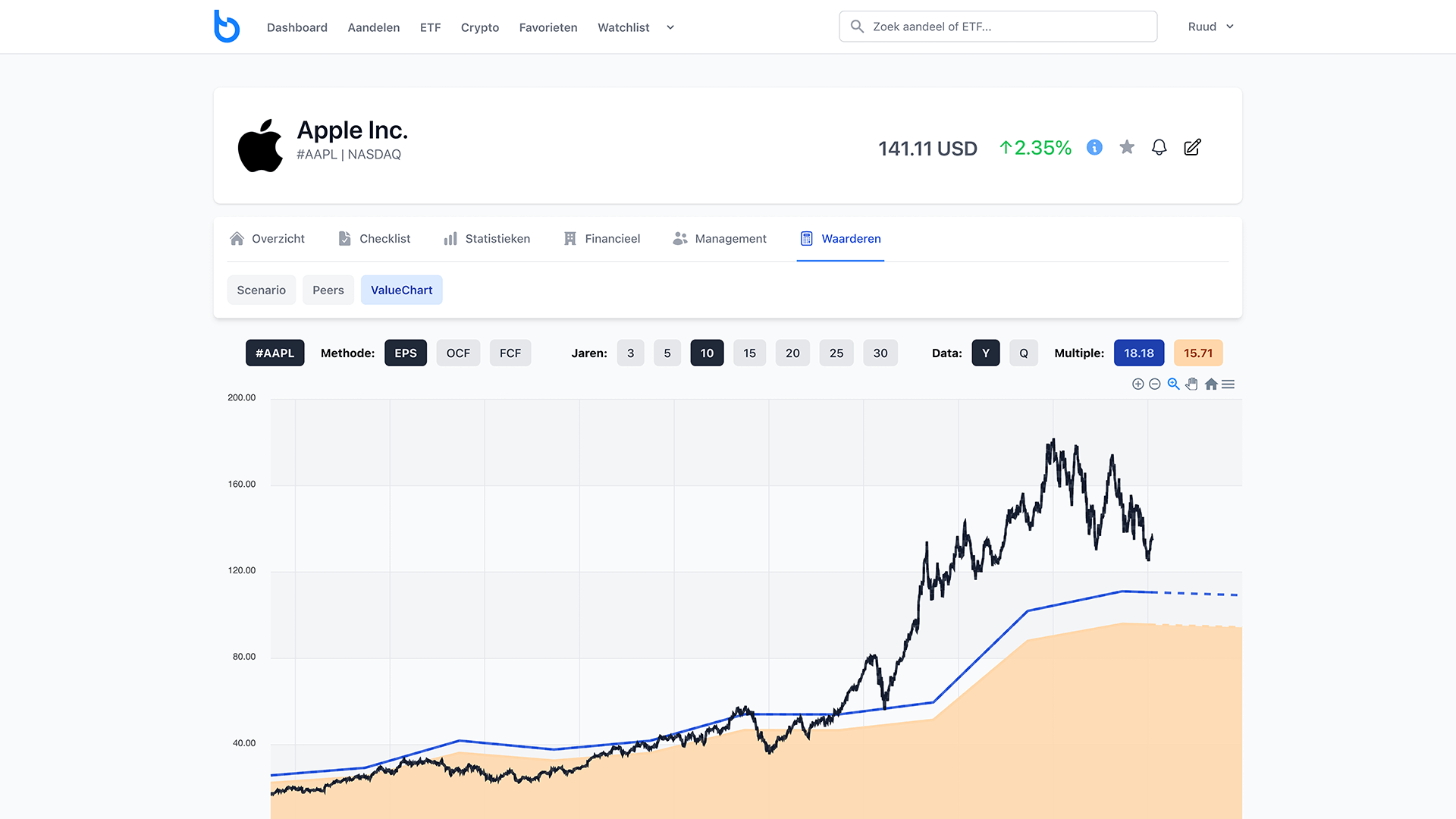Click the Overzicht house icon
Screen dimensions: 1456x819
coord(237,239)
